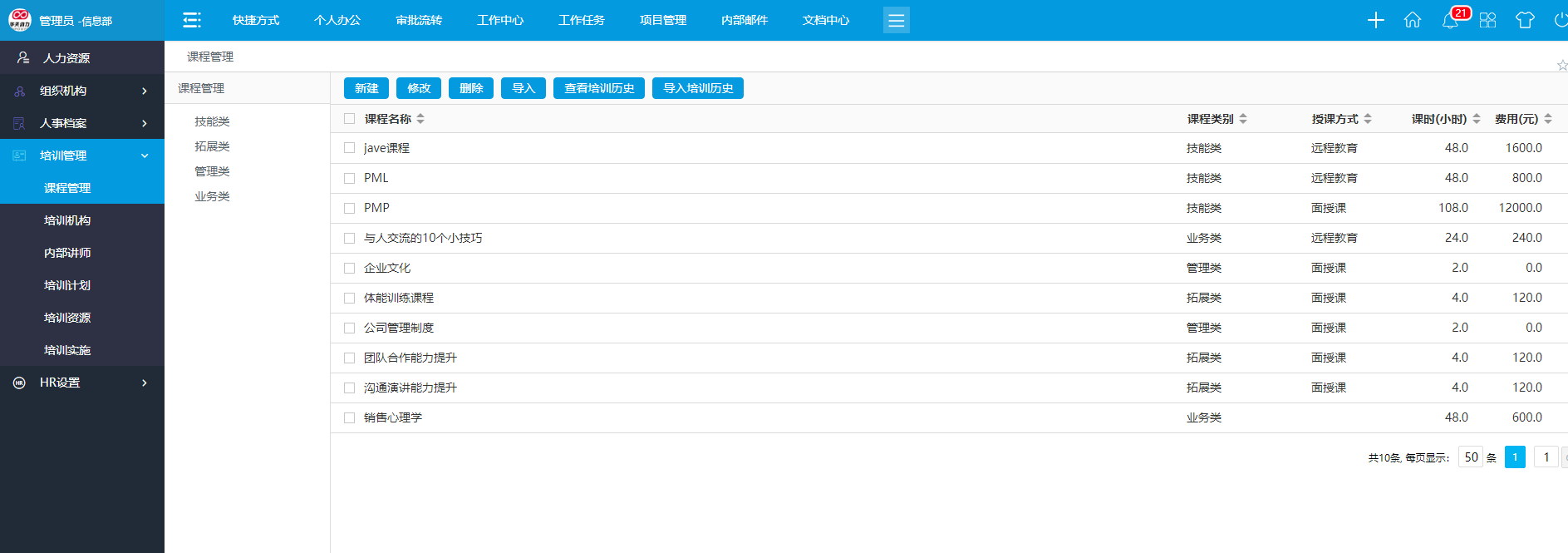Image resolution: width=1568 pixels, height=553 pixels.
Task: Tick the 企业文化 course checkbox
Action: point(350,268)
